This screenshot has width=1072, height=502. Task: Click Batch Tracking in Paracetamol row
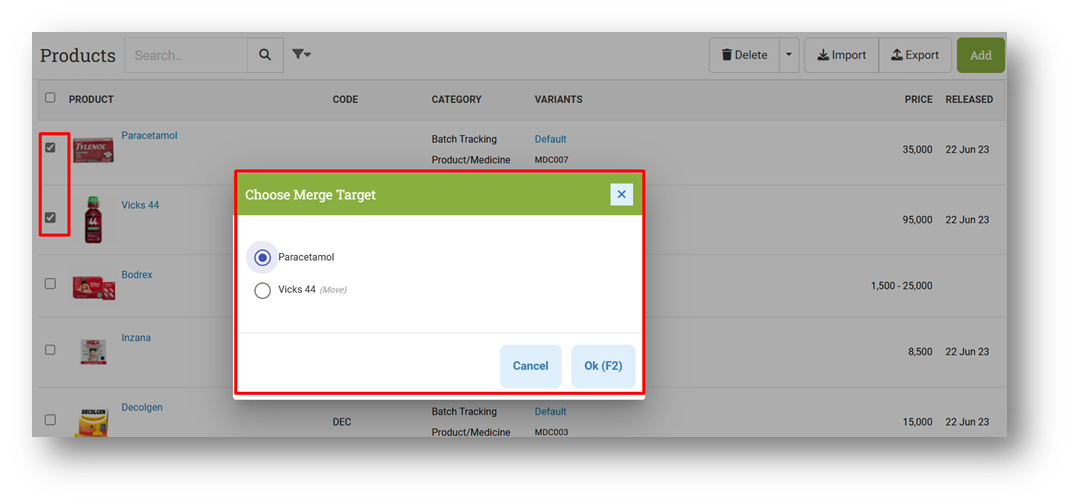[464, 139]
